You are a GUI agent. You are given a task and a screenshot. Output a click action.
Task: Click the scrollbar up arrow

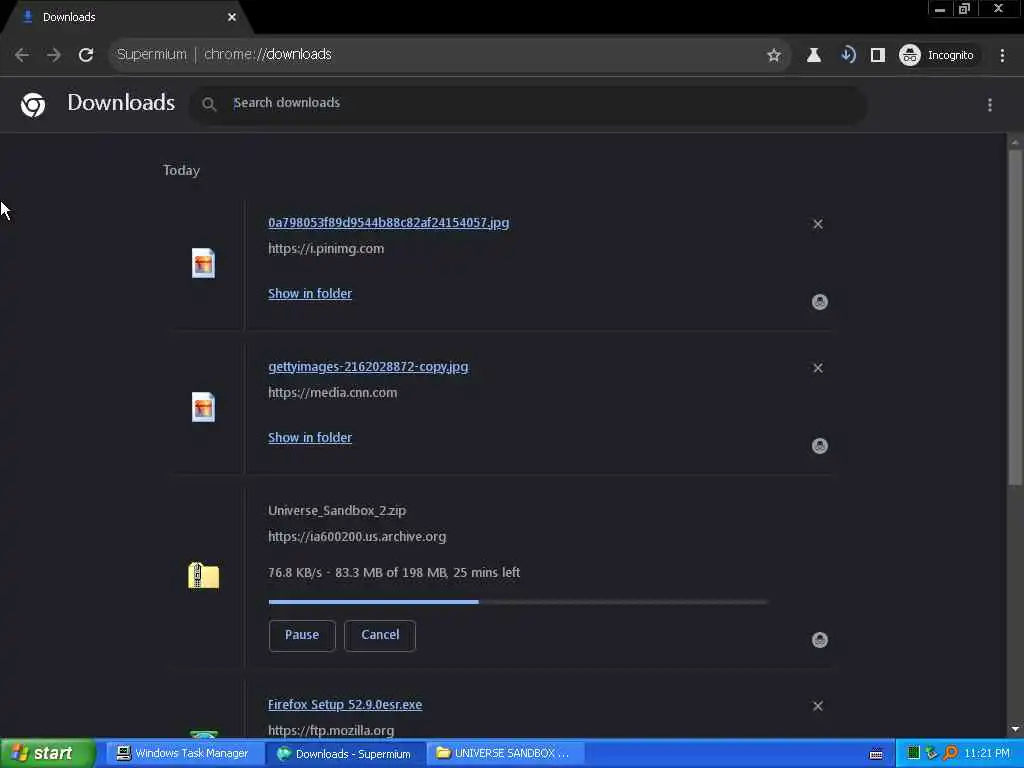[1015, 142]
